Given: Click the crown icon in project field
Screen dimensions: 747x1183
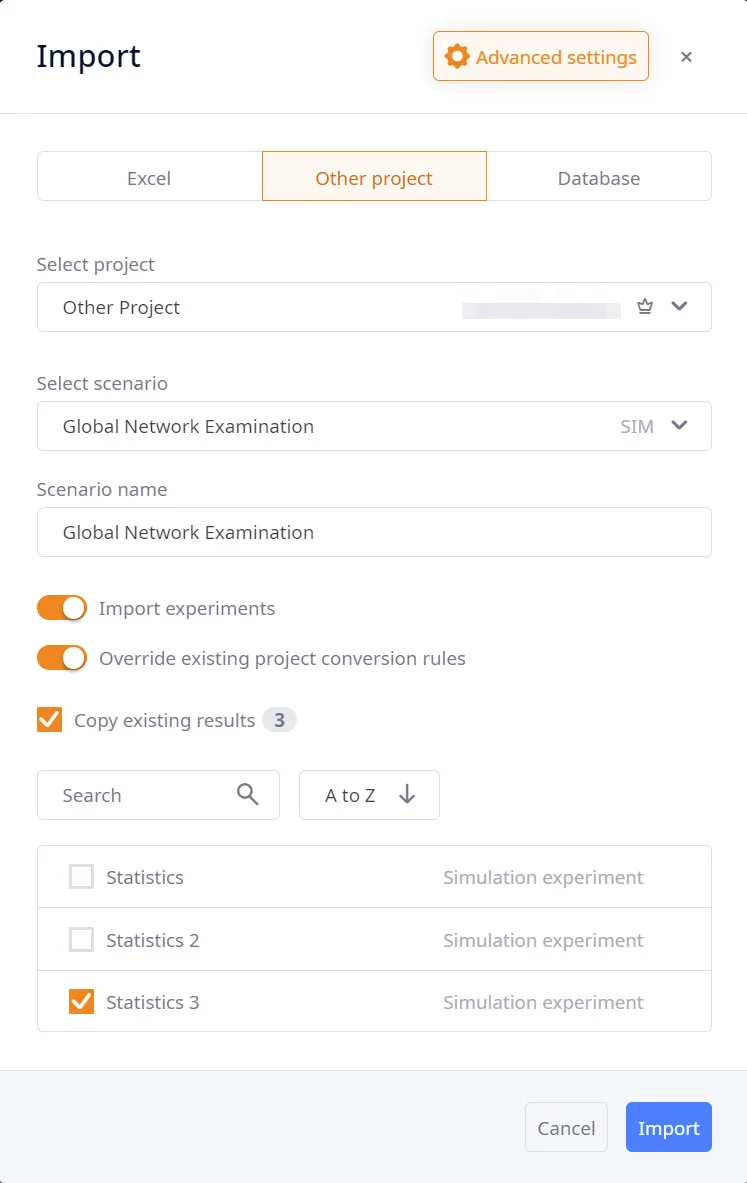Looking at the screenshot, I should pos(645,307).
